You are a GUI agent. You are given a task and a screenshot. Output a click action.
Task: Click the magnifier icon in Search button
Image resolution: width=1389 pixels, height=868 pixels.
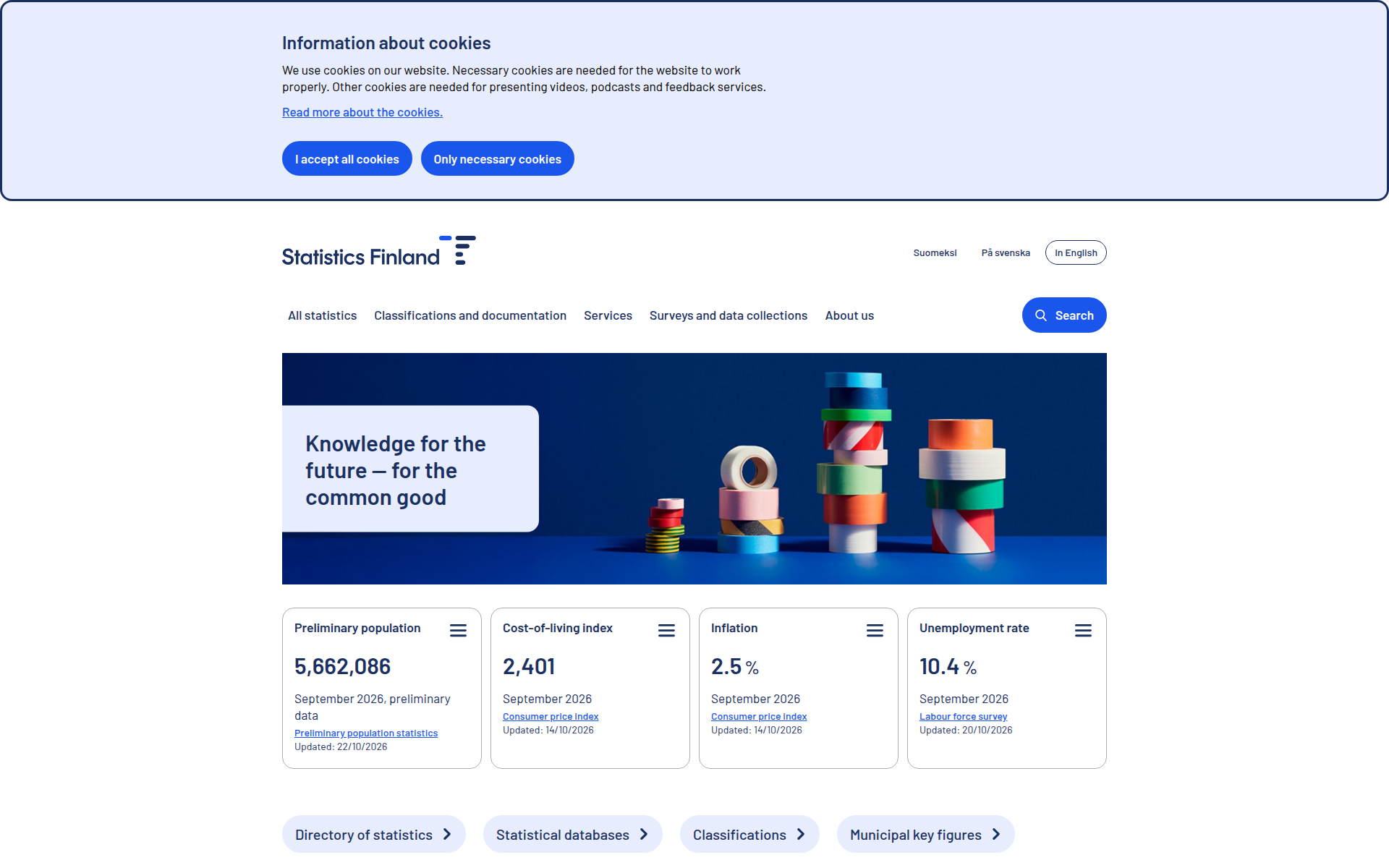point(1041,315)
